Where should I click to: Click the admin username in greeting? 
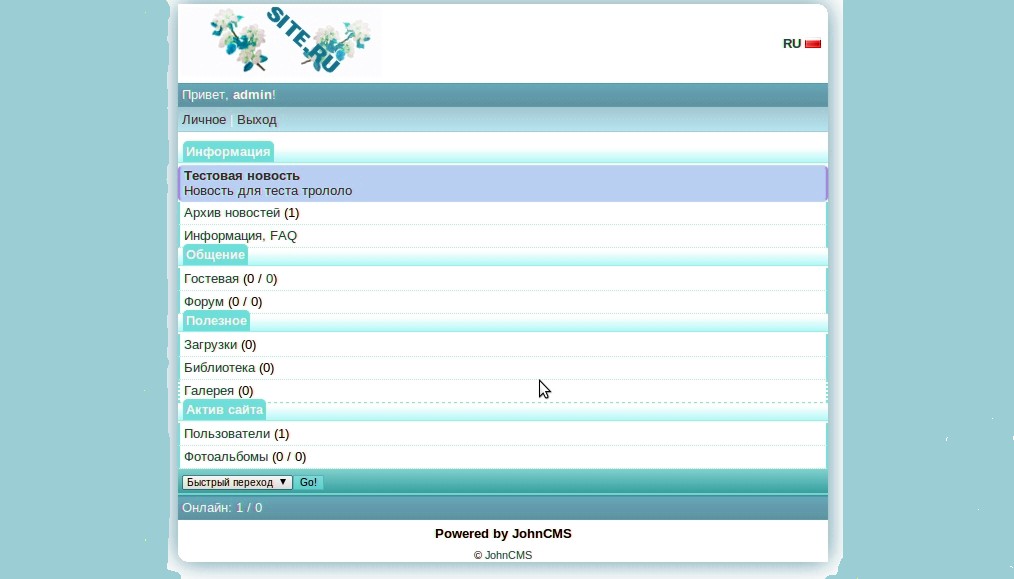(252, 94)
